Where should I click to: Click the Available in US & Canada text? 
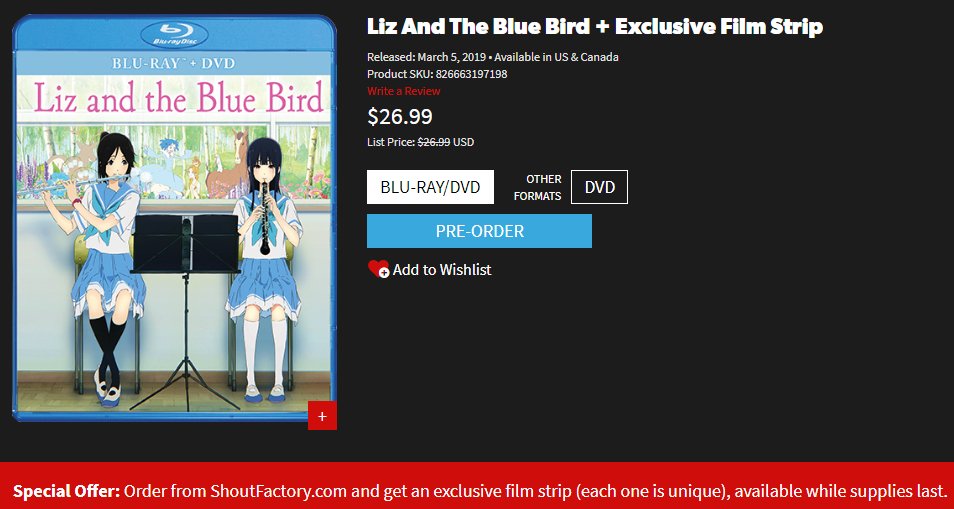click(556, 57)
